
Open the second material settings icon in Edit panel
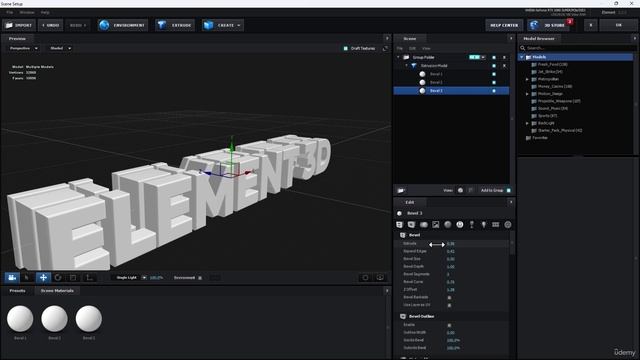click(411, 224)
